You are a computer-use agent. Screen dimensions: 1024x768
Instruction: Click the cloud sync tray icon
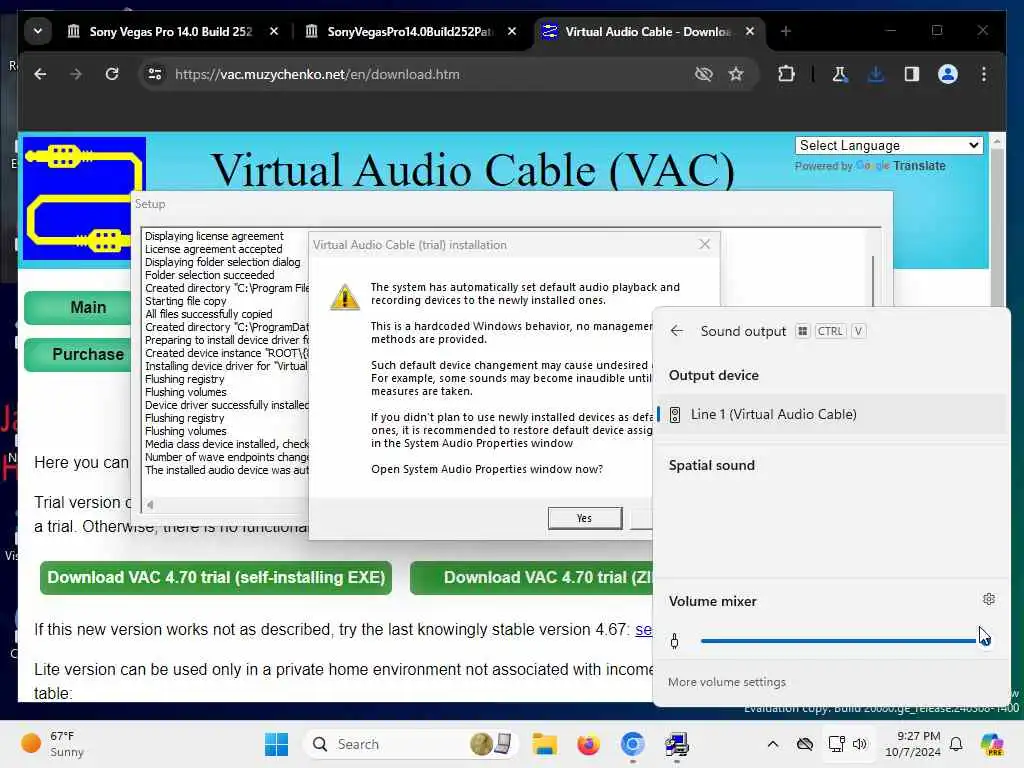coord(805,744)
